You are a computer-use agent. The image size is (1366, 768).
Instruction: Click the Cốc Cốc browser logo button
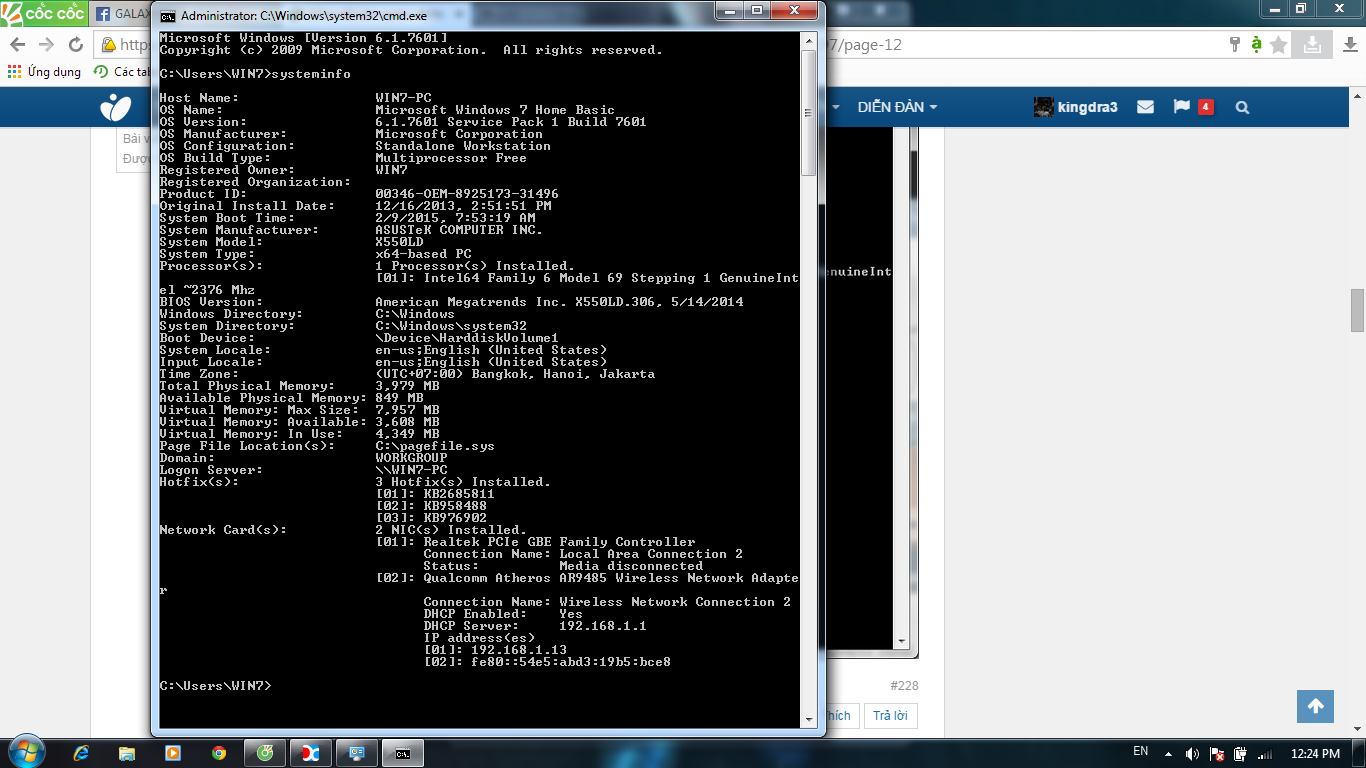click(43, 13)
